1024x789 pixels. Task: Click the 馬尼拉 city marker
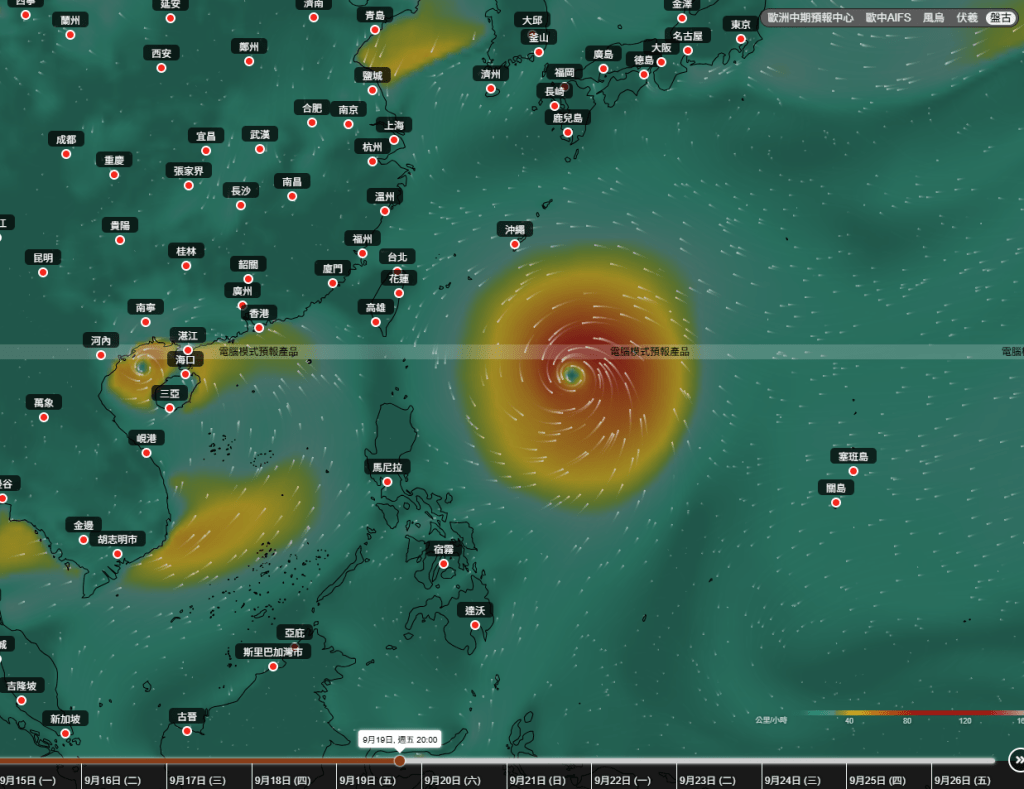387,482
